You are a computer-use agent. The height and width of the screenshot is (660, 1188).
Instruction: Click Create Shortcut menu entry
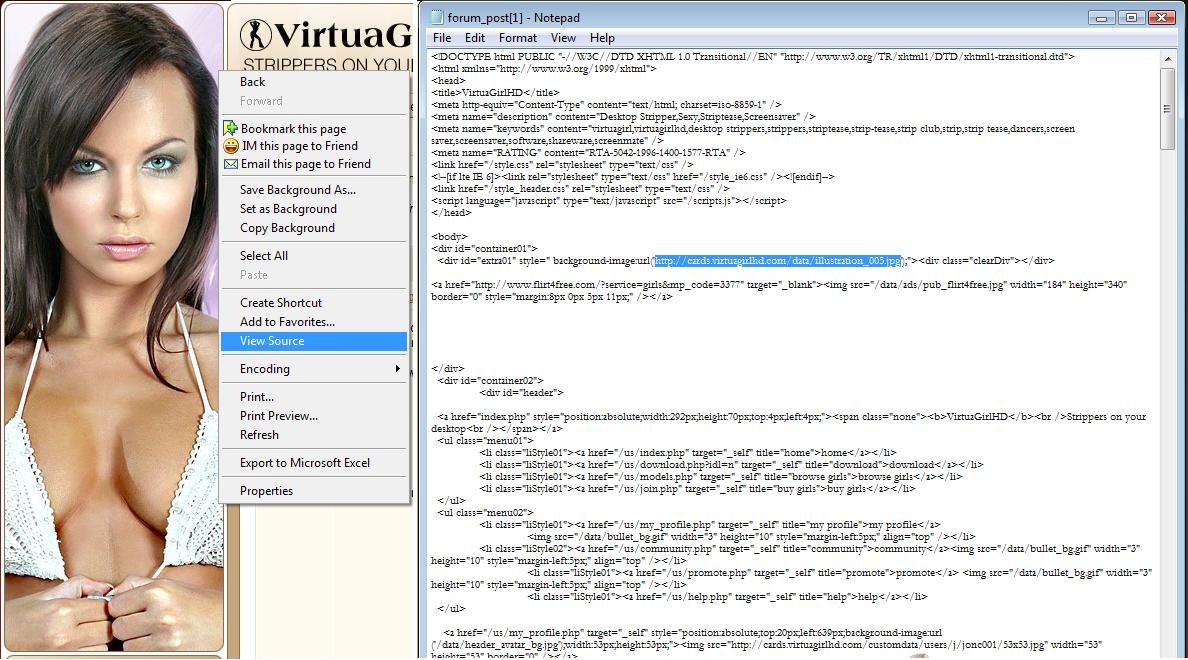pyautogui.click(x=280, y=303)
